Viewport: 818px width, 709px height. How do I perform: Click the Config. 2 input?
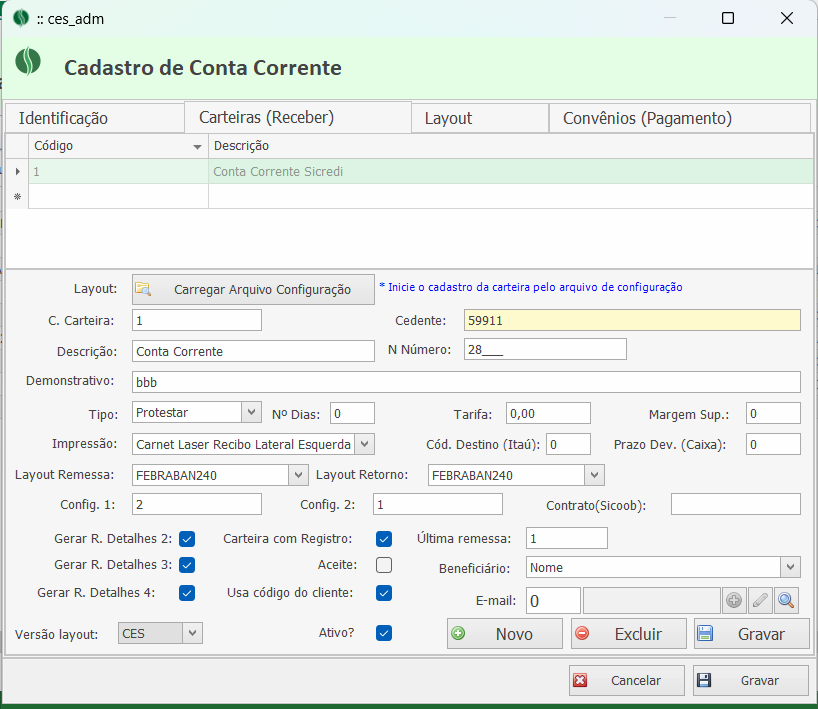(x=438, y=504)
